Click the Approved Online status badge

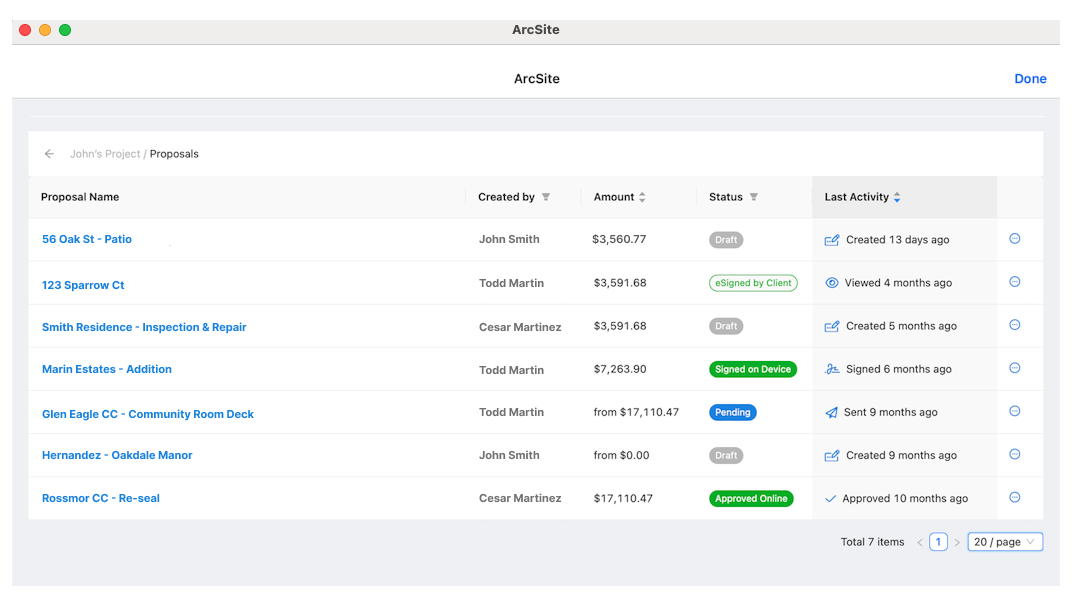(x=751, y=499)
